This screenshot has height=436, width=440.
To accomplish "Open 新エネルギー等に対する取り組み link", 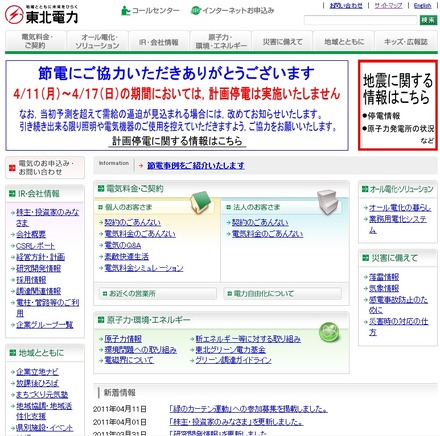I will pos(248,339).
